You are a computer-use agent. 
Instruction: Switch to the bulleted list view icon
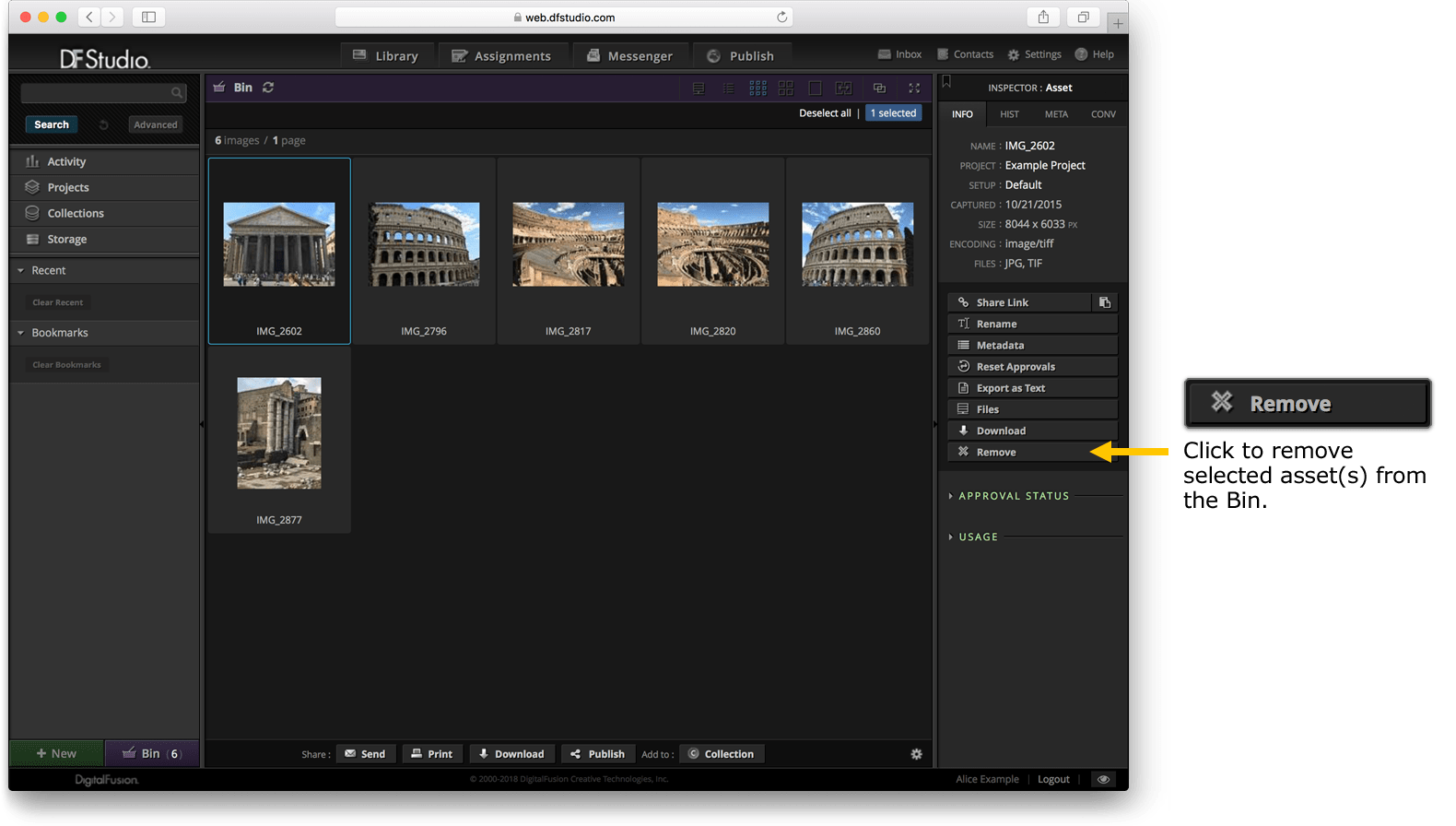728,88
